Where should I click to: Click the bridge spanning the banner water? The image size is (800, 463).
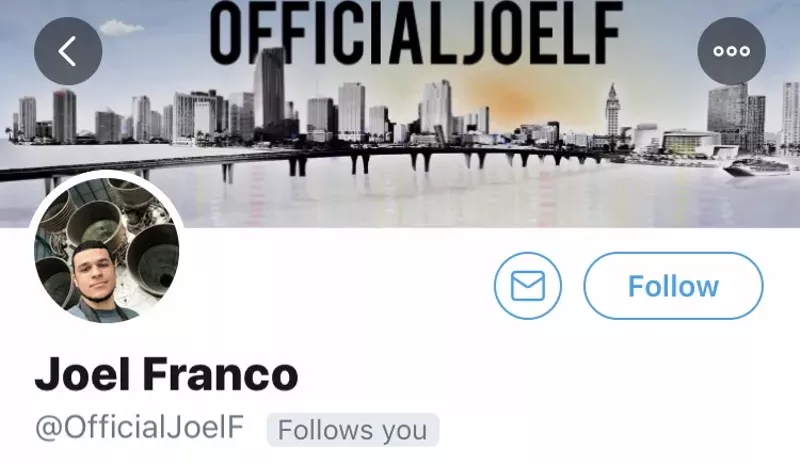306,161
